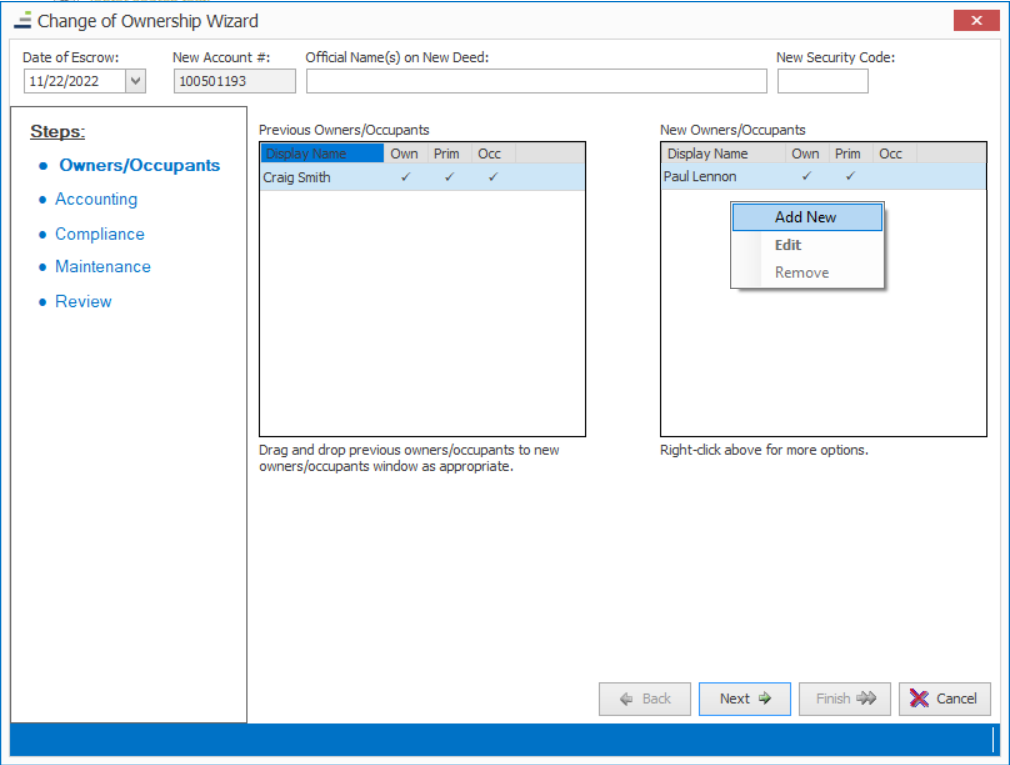Jump to the Maintenance step

click(x=103, y=267)
